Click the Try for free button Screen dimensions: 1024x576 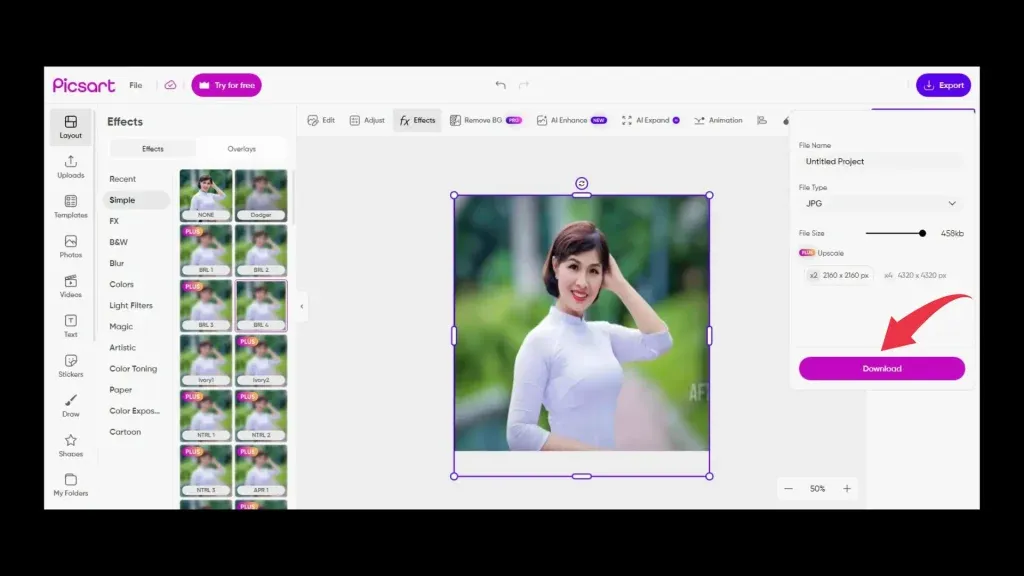tap(227, 85)
